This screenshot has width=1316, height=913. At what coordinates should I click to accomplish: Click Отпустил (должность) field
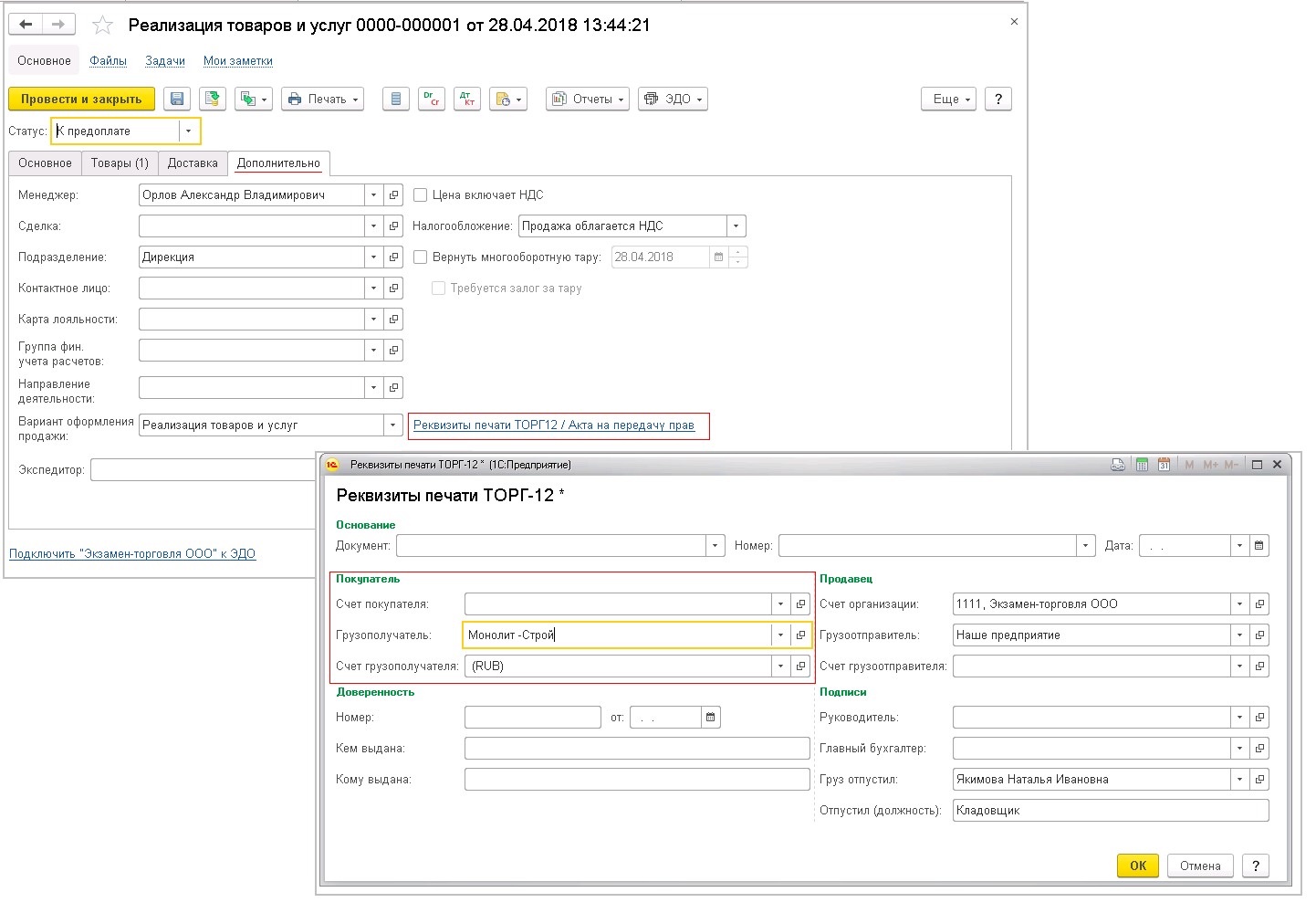(x=1111, y=810)
